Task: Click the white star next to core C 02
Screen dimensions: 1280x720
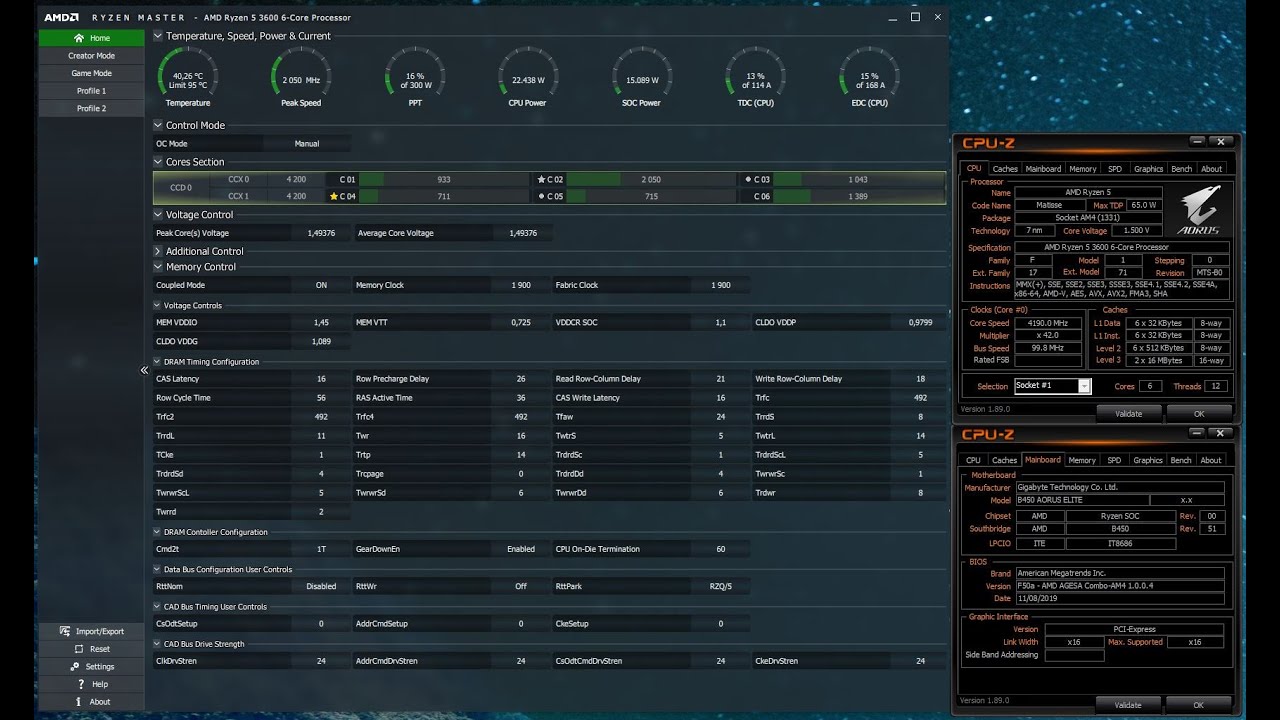Action: [541, 180]
